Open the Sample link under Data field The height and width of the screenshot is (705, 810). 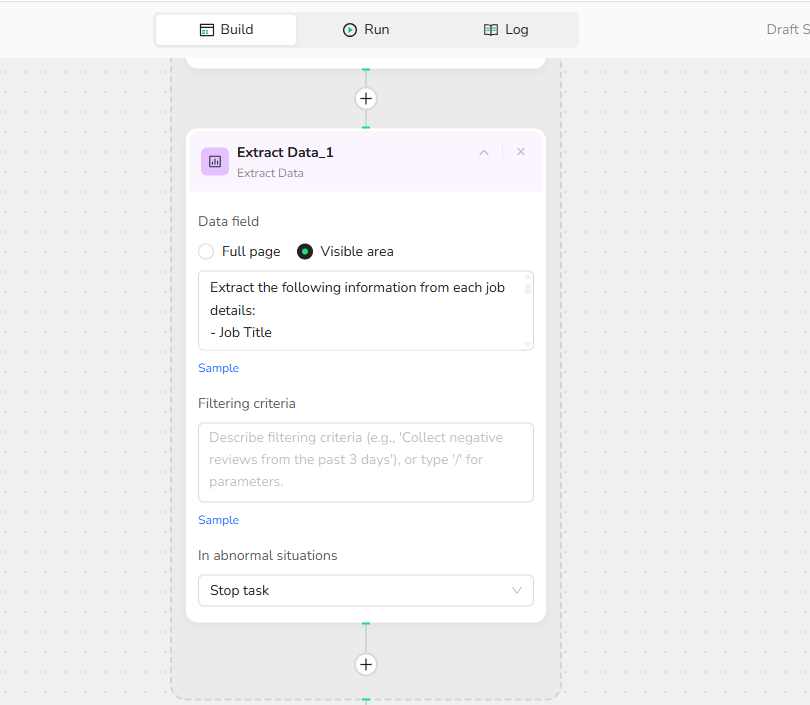[218, 368]
